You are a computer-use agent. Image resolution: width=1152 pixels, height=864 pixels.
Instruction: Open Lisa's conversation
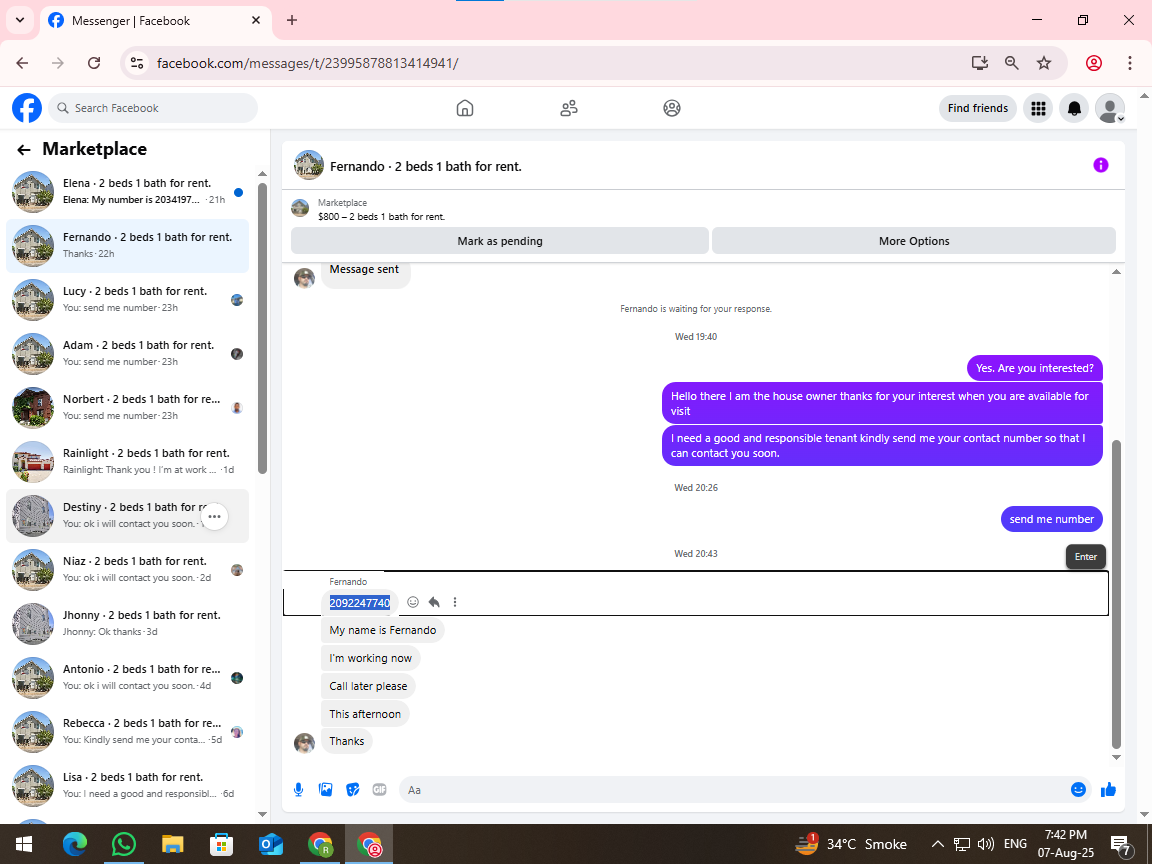pyautogui.click(x=128, y=785)
